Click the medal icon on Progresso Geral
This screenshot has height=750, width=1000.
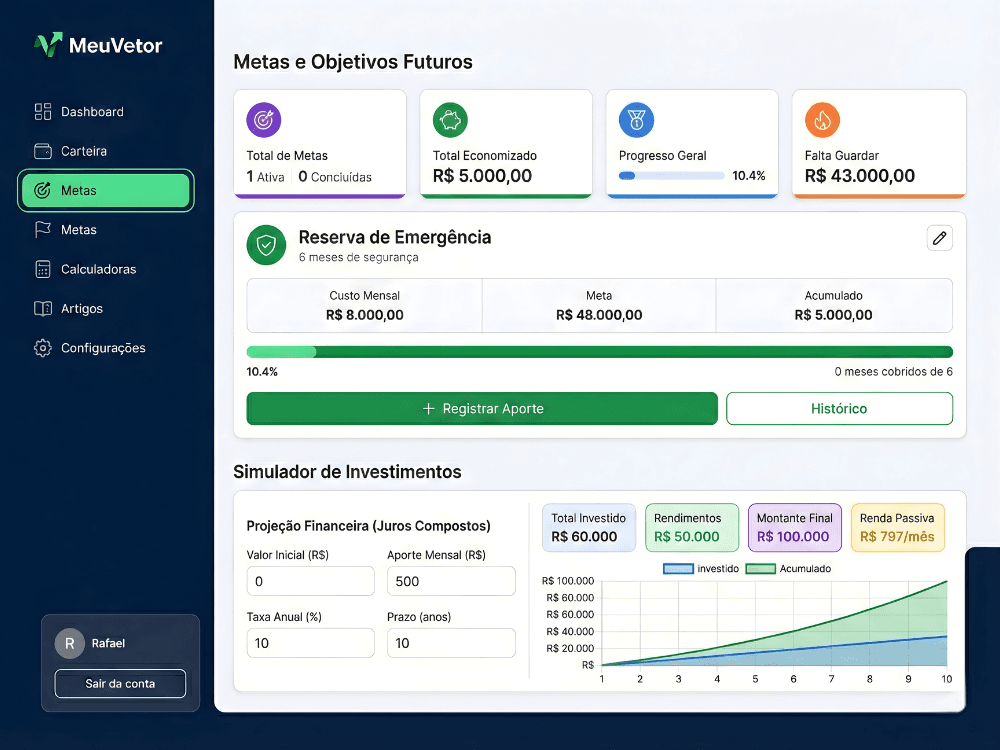tap(637, 119)
